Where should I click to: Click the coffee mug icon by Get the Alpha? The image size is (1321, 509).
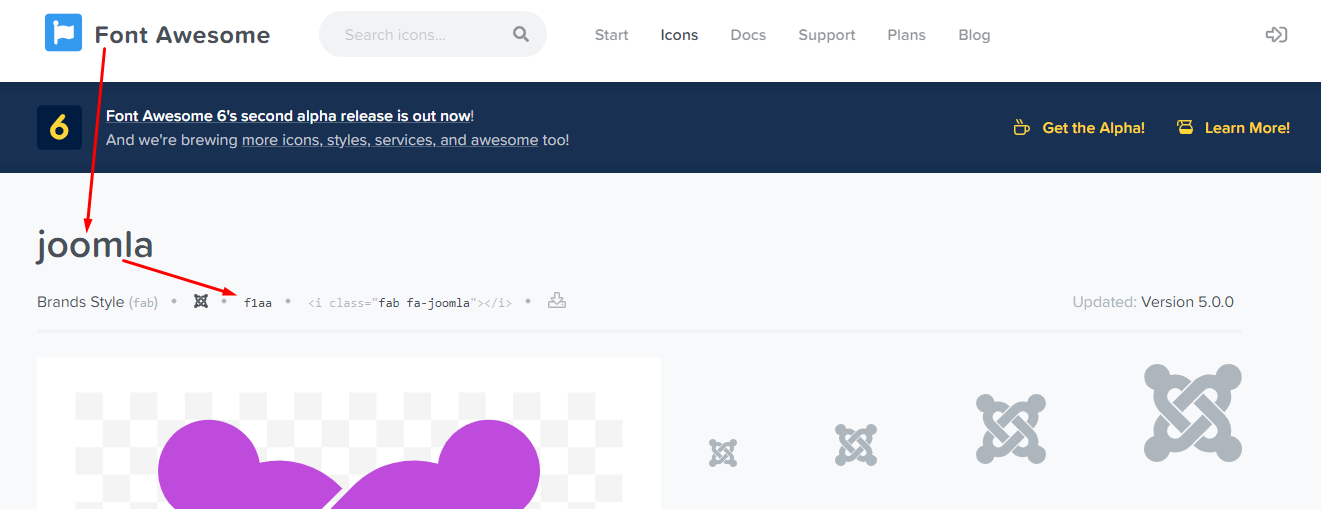tap(1021, 128)
